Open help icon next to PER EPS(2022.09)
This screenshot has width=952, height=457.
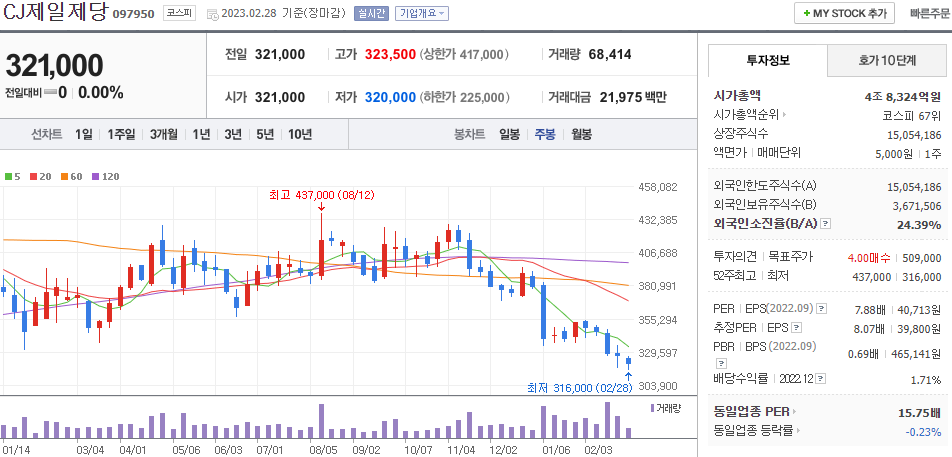(821, 309)
